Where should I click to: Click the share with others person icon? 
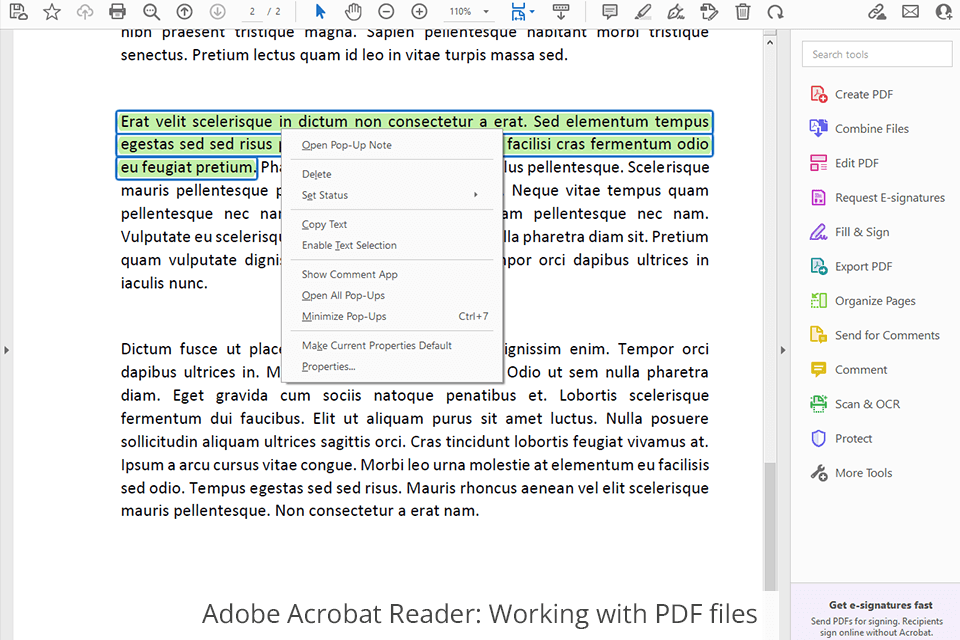point(944,12)
